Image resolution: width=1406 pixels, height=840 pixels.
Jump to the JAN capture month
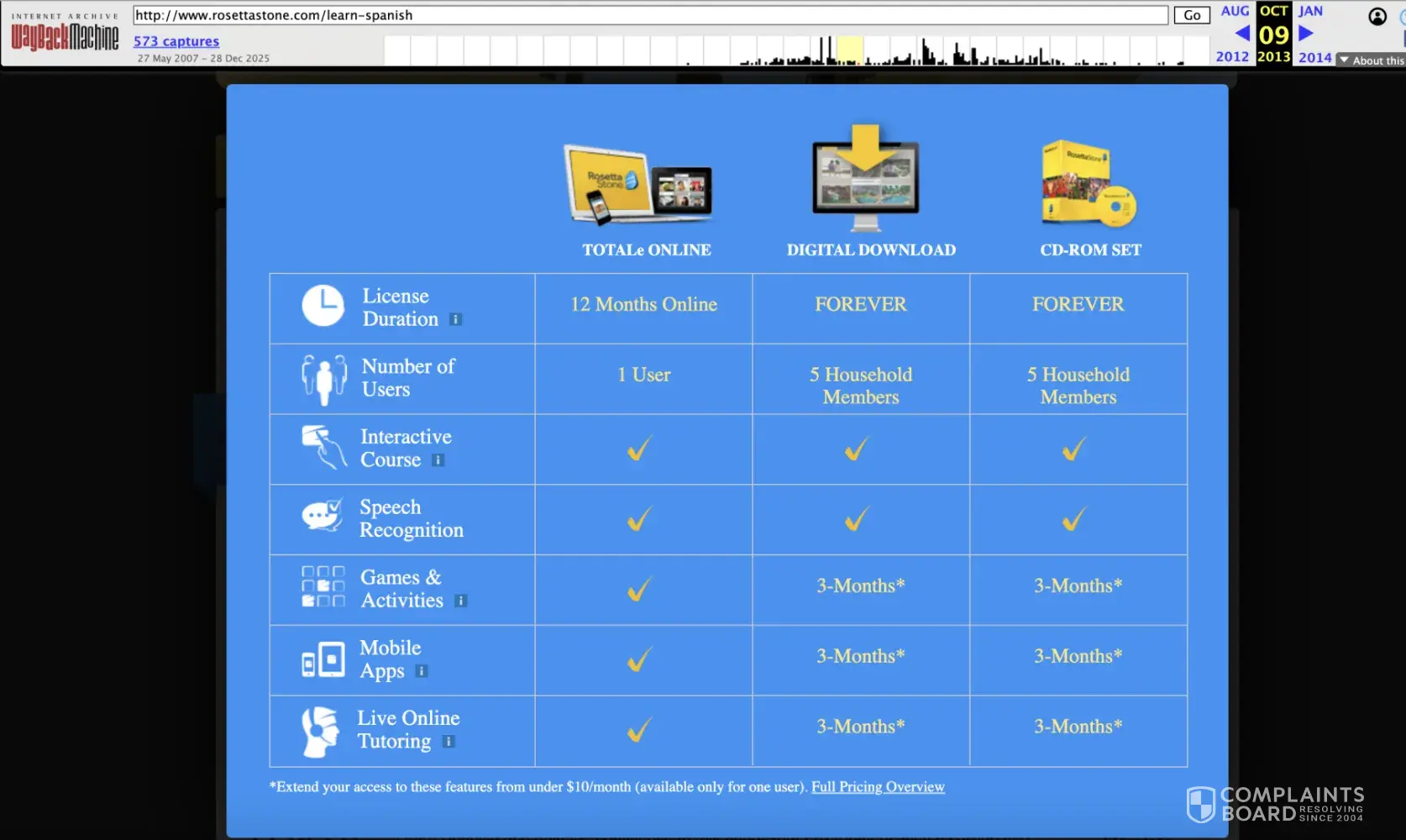pyautogui.click(x=1310, y=11)
